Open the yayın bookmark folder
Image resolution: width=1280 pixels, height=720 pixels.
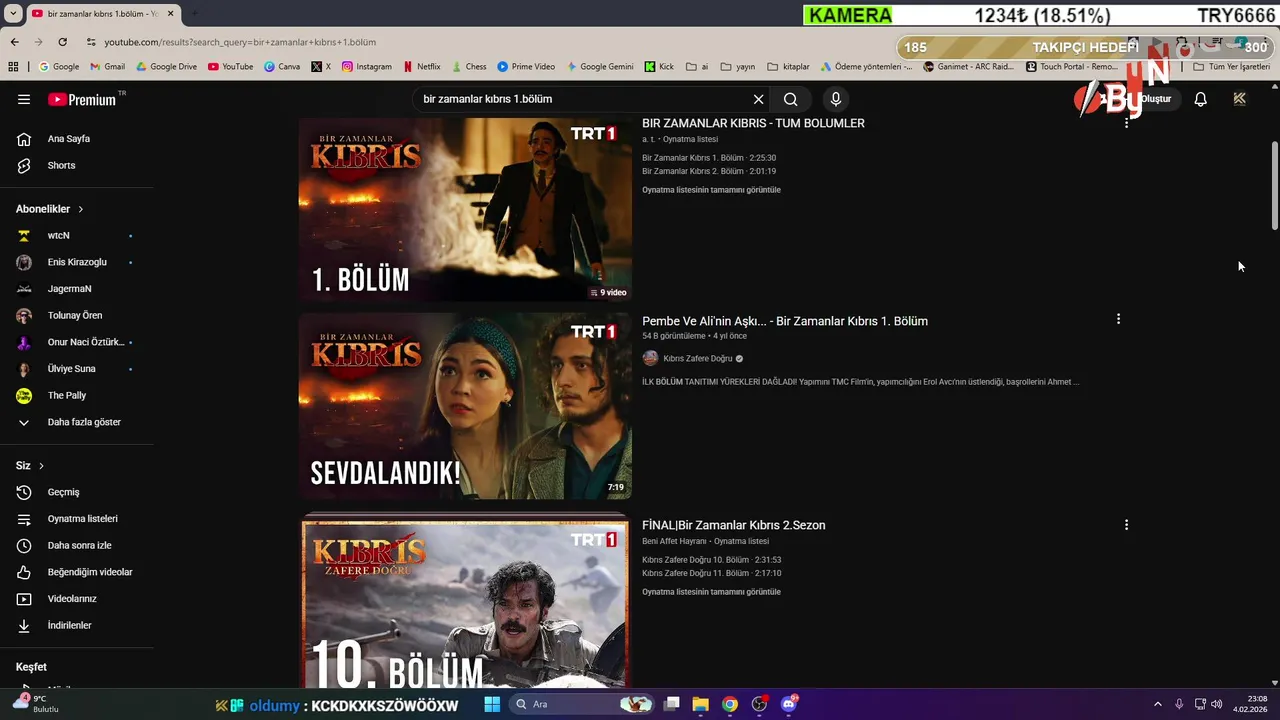738,67
